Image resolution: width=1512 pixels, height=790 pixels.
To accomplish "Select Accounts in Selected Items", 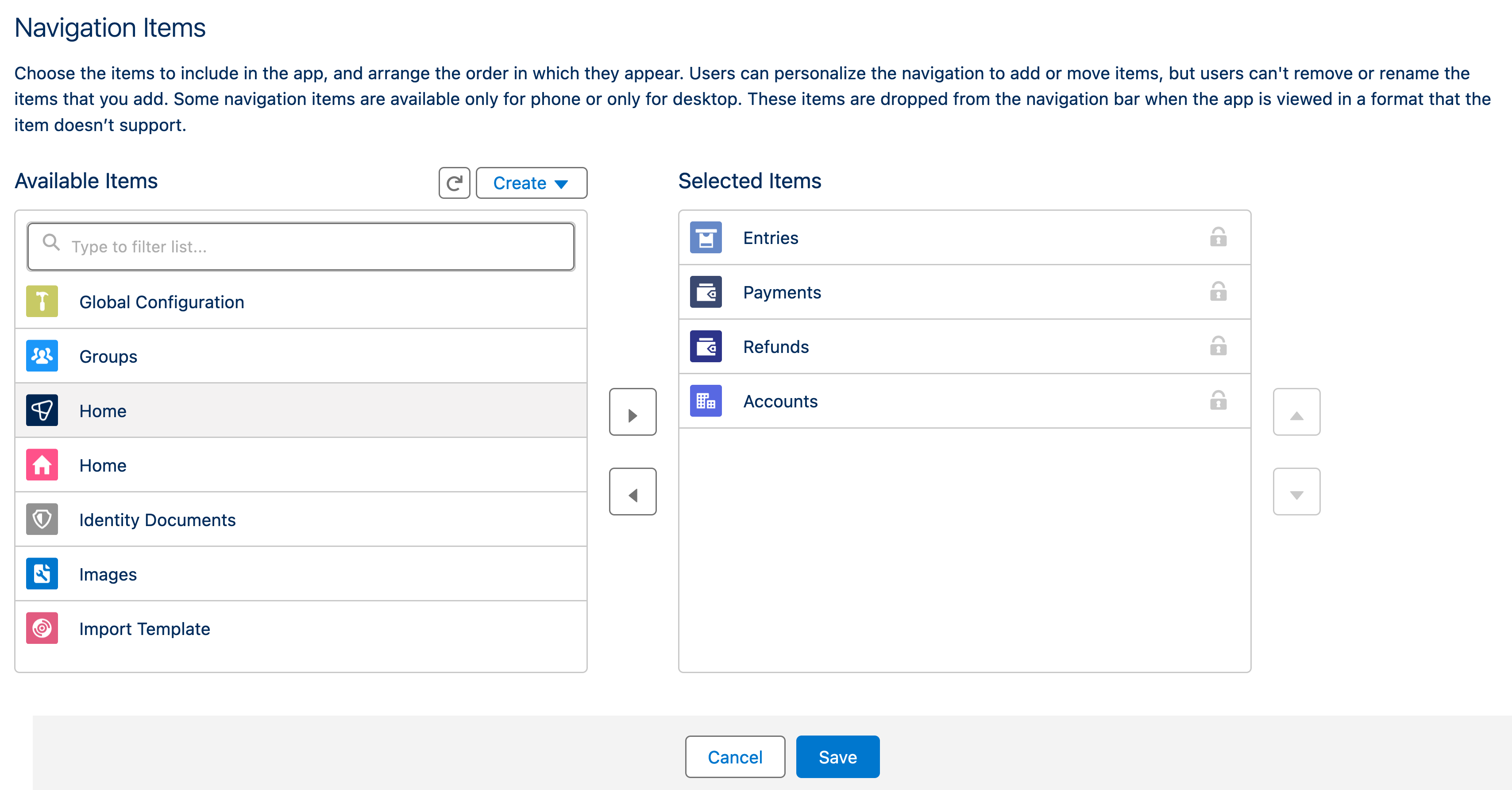I will click(964, 402).
